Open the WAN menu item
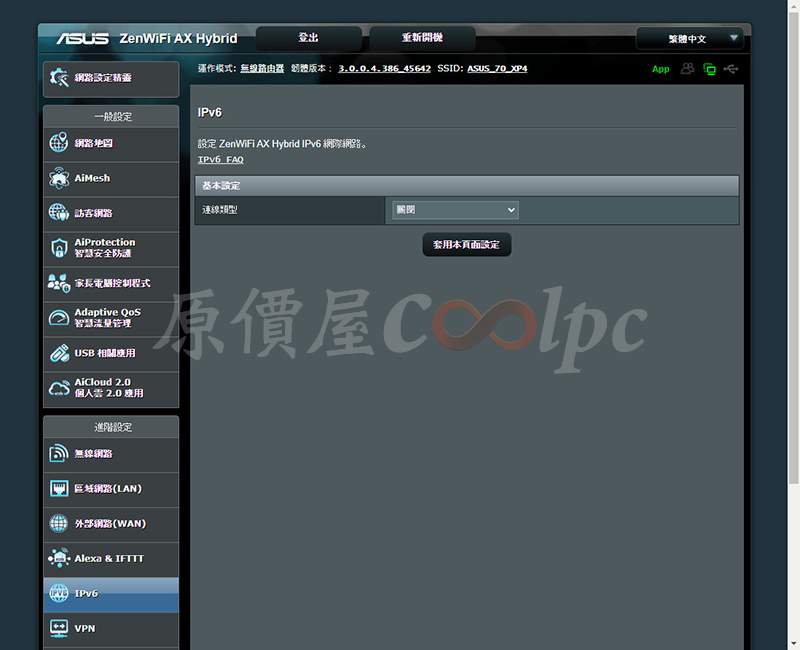 [111, 524]
